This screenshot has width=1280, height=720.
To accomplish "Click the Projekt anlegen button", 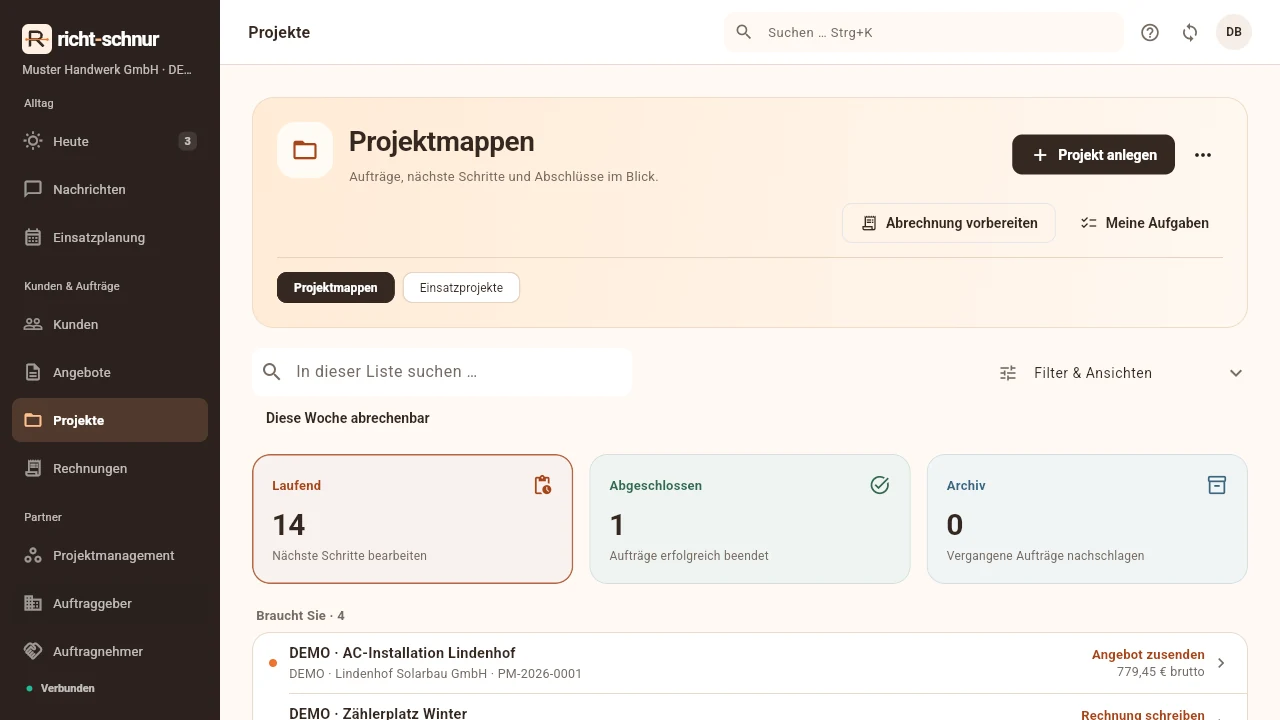I will tap(1093, 155).
